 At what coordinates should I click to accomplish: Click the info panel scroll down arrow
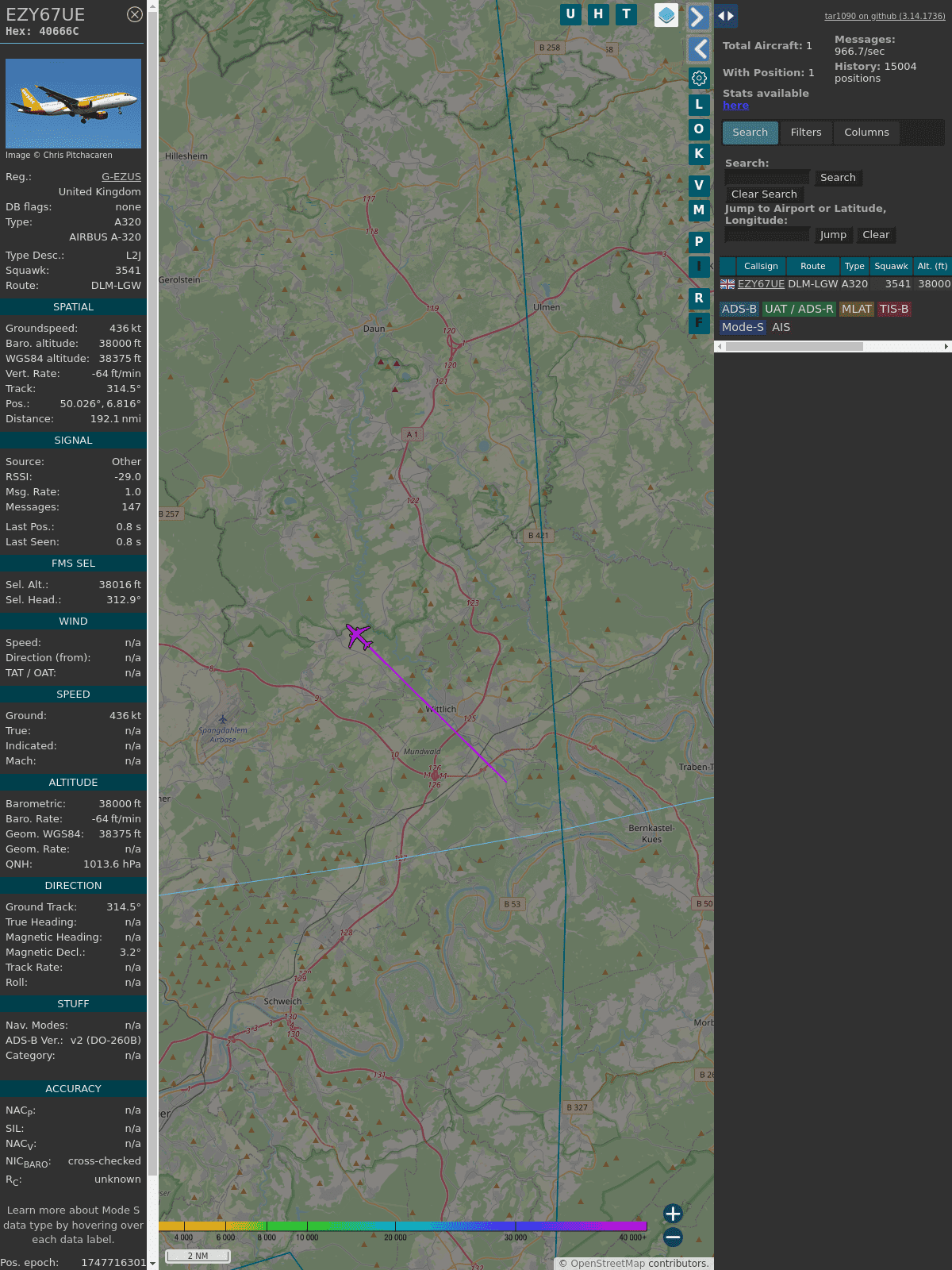click(x=152, y=1264)
